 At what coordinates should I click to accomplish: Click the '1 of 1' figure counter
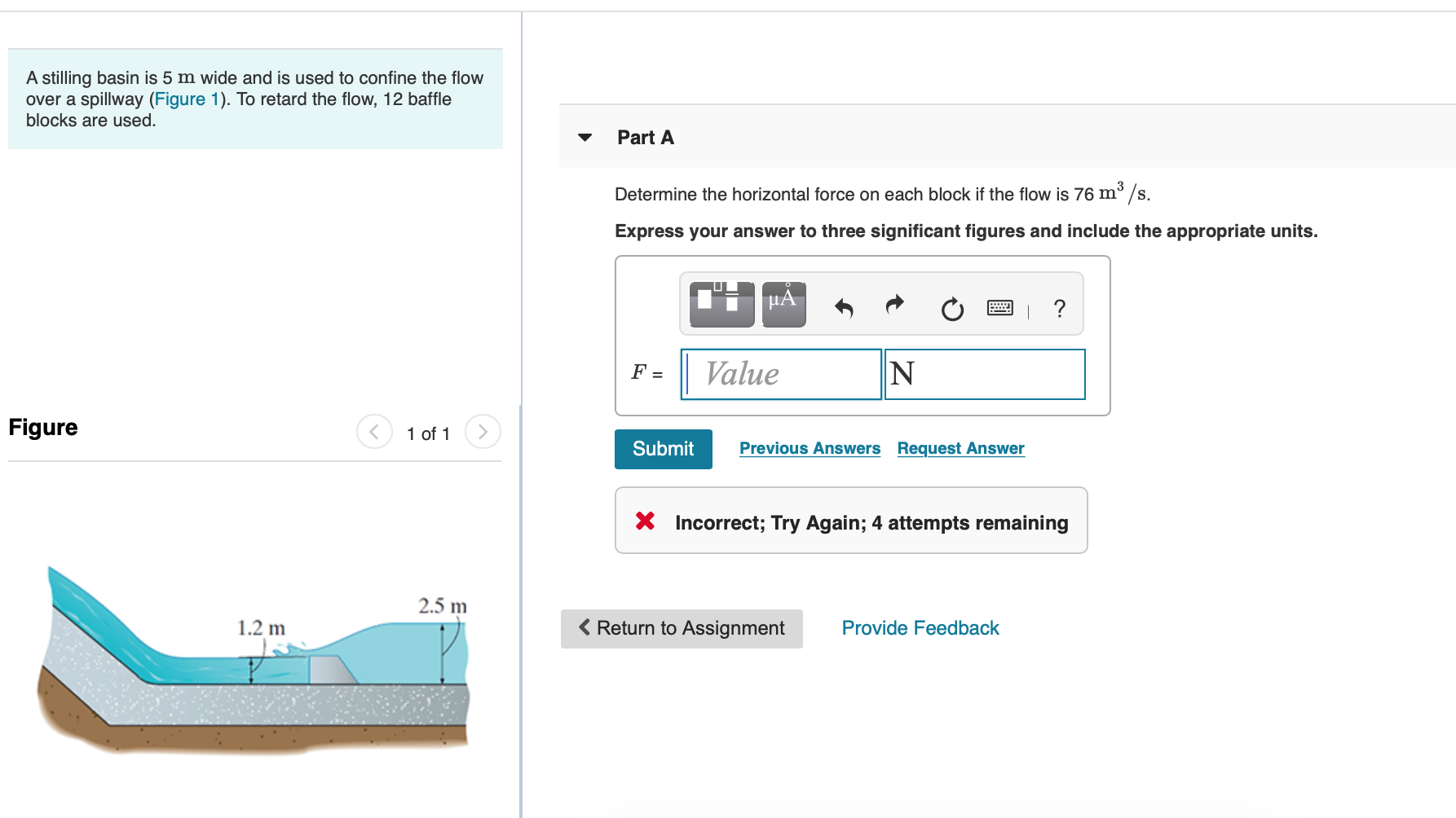click(x=428, y=433)
